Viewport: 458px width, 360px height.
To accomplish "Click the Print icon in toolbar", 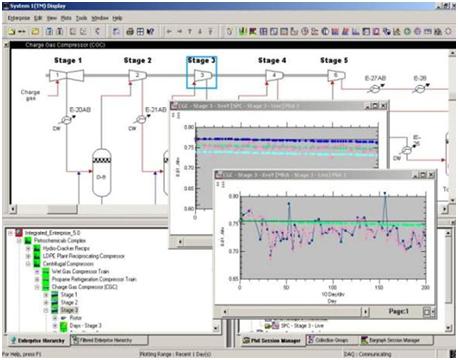I will tap(130, 32).
